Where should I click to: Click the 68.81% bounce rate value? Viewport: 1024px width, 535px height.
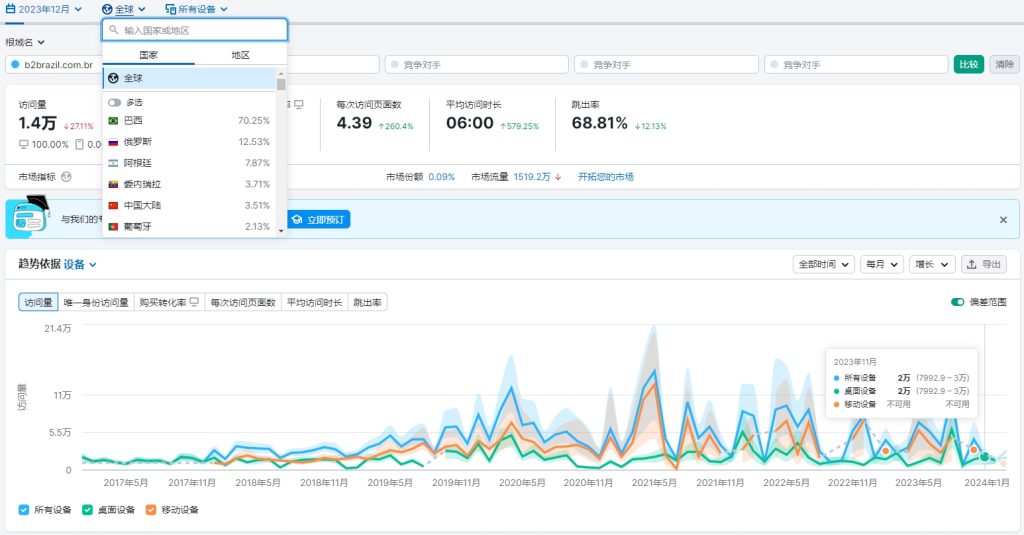[600, 123]
